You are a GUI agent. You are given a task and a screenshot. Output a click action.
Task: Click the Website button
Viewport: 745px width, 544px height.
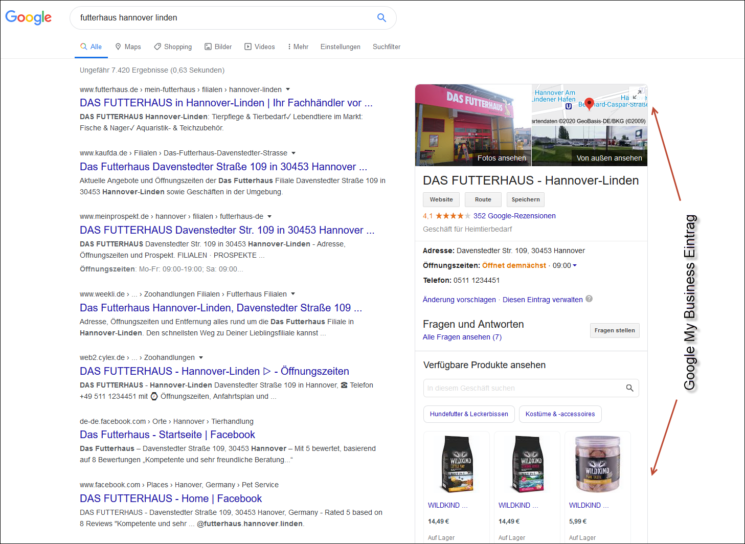click(x=441, y=200)
